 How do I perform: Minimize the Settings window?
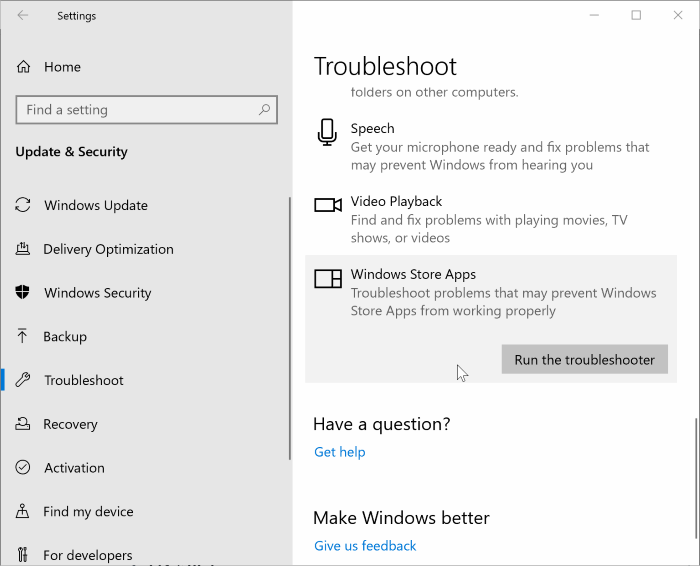click(594, 15)
